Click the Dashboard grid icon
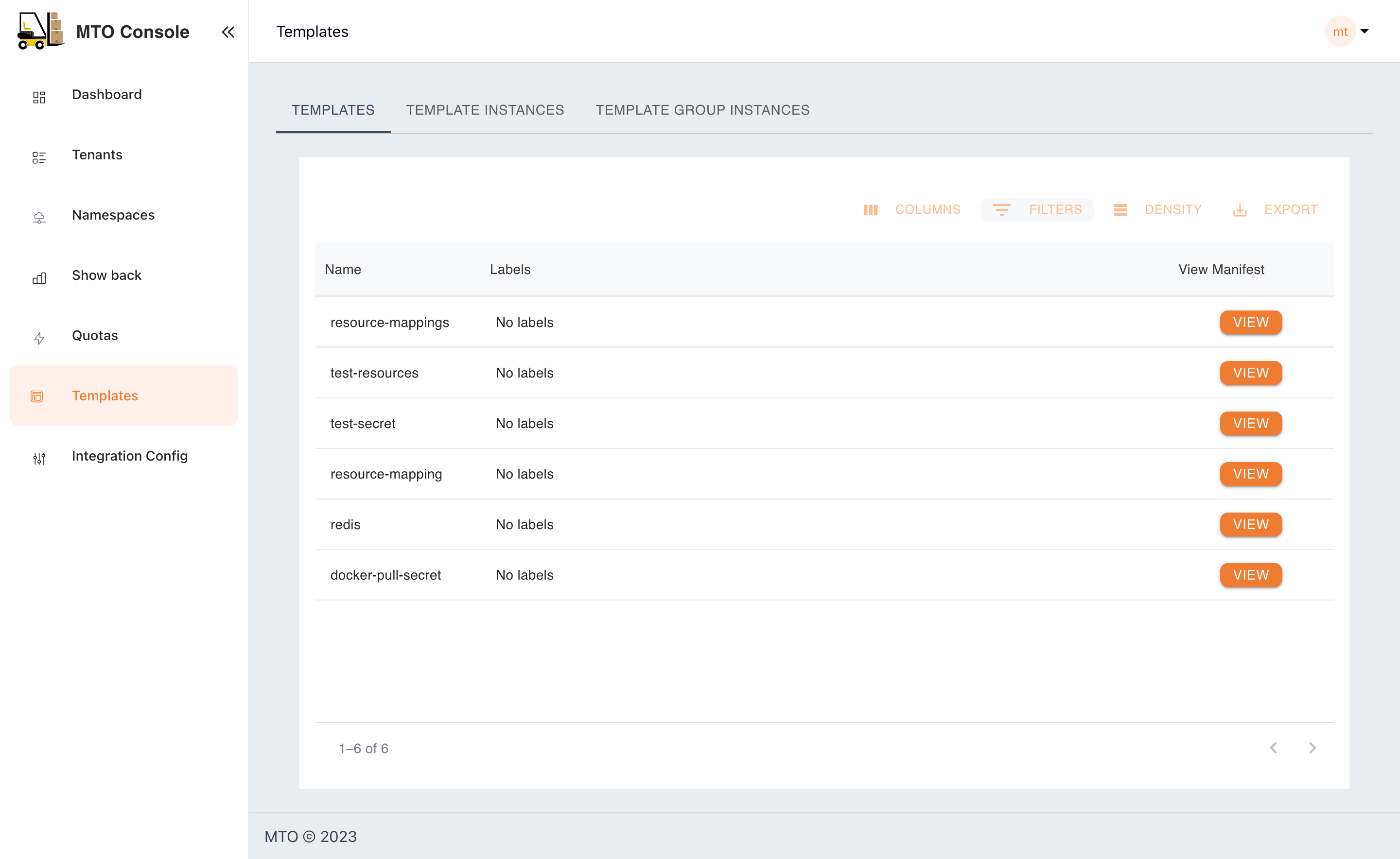 tap(39, 97)
